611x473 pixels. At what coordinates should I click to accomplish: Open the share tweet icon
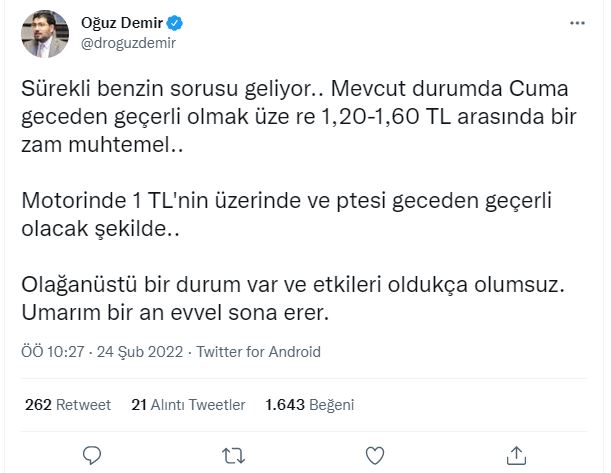coord(517,454)
